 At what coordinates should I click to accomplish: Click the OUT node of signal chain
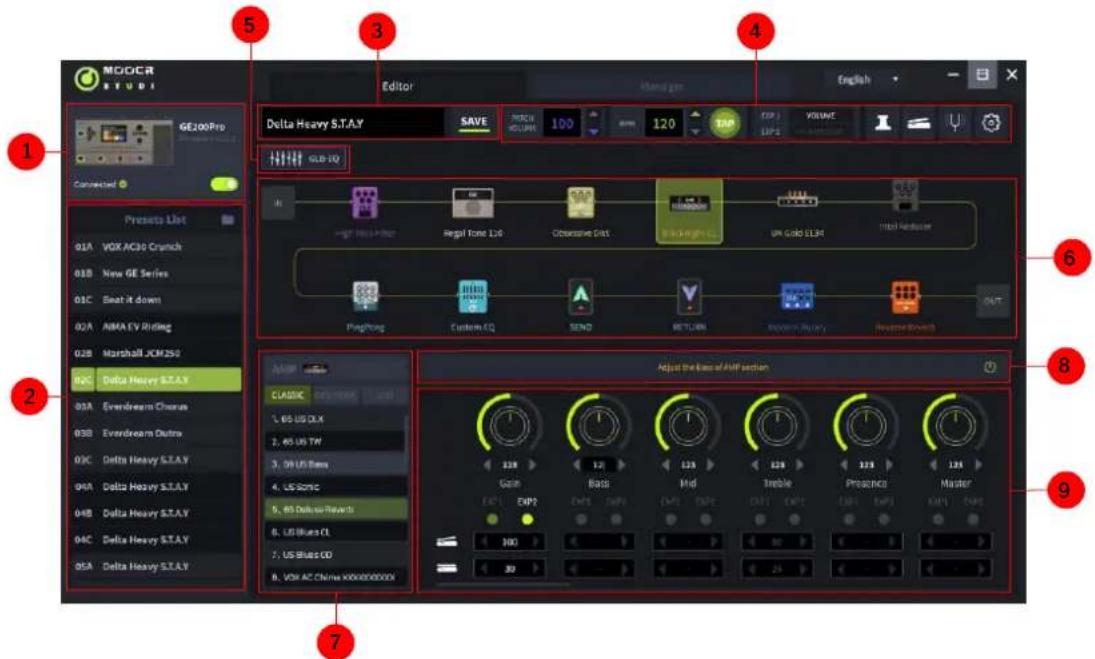[992, 301]
